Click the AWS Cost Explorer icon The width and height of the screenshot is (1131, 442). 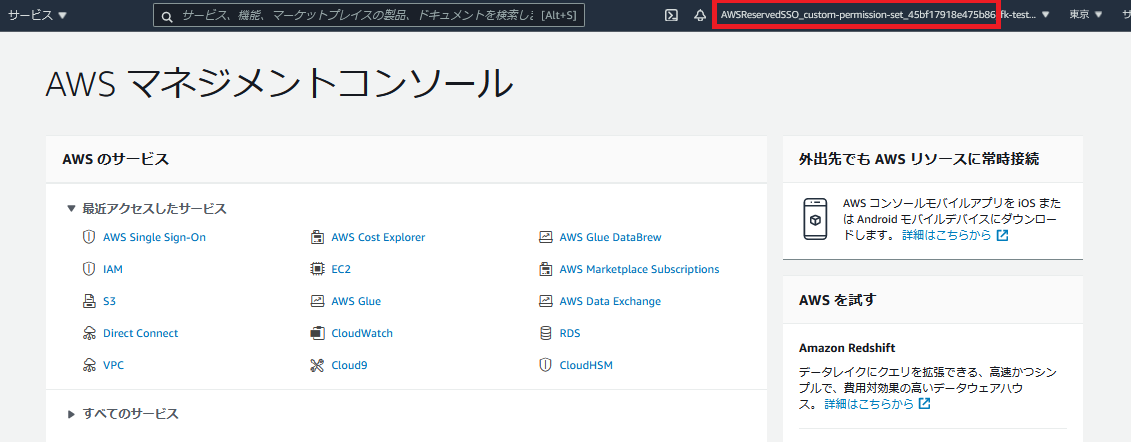(x=317, y=237)
